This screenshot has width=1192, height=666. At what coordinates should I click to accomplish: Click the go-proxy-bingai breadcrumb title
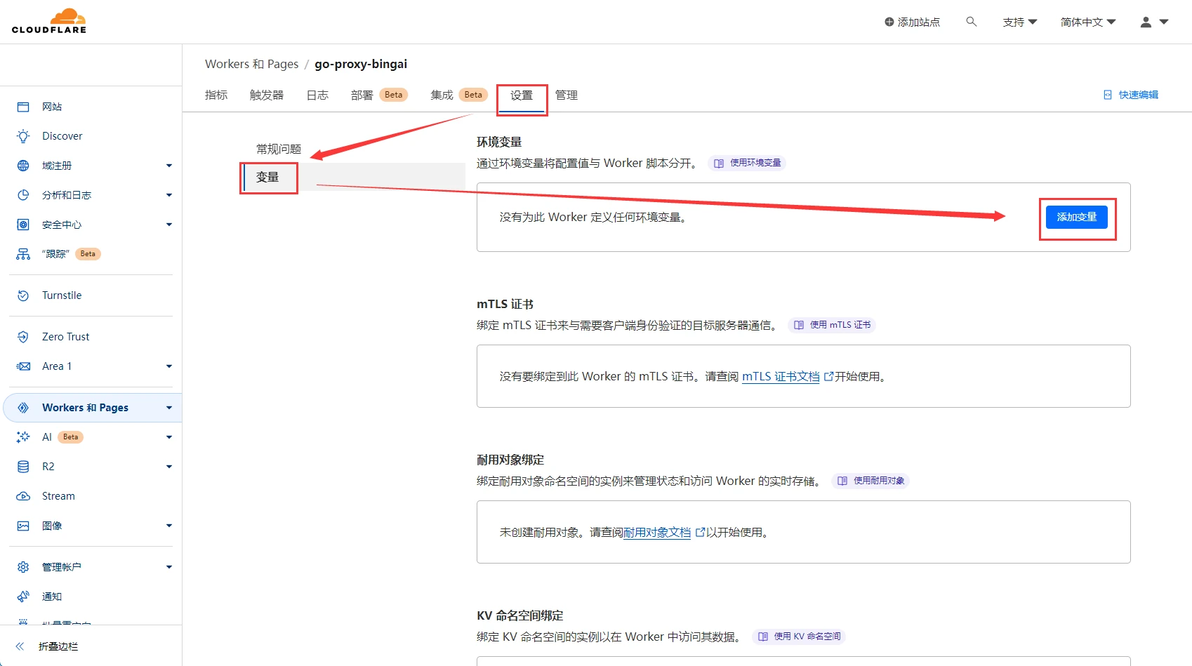point(361,64)
